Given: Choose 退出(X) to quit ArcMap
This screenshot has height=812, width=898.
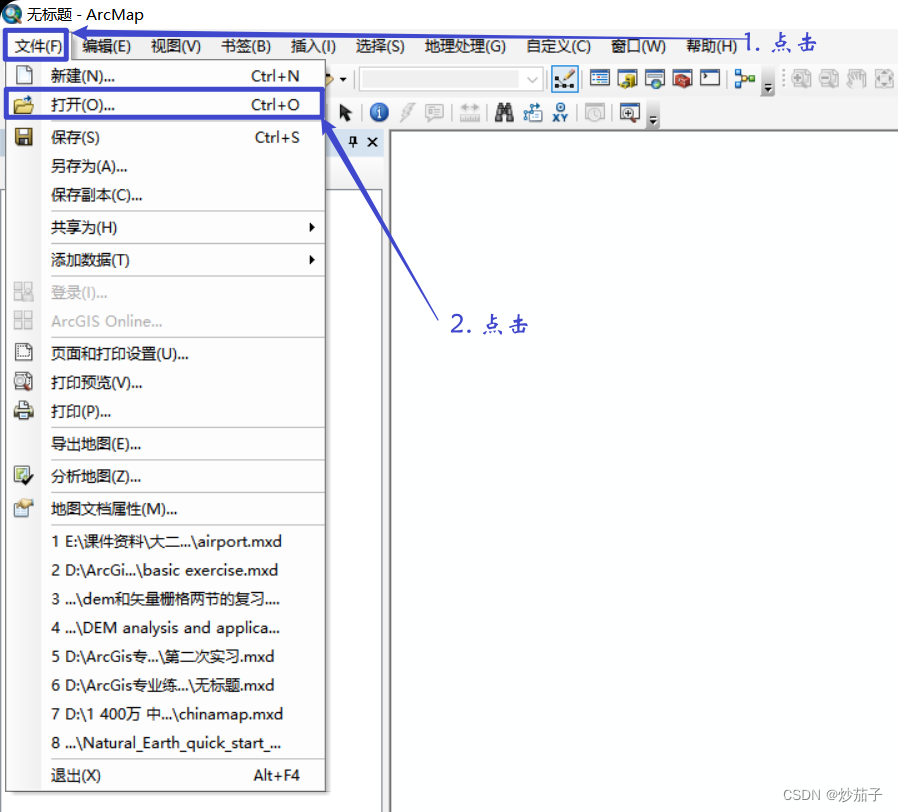Looking at the screenshot, I should tap(165, 775).
